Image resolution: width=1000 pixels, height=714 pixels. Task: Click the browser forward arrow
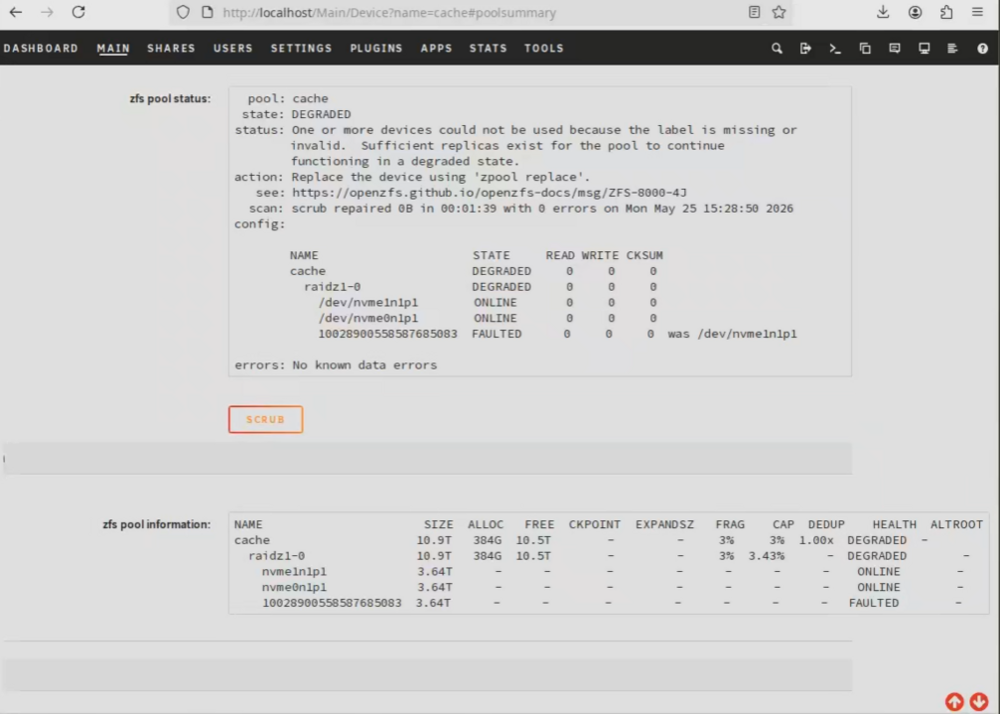pyautogui.click(x=47, y=12)
